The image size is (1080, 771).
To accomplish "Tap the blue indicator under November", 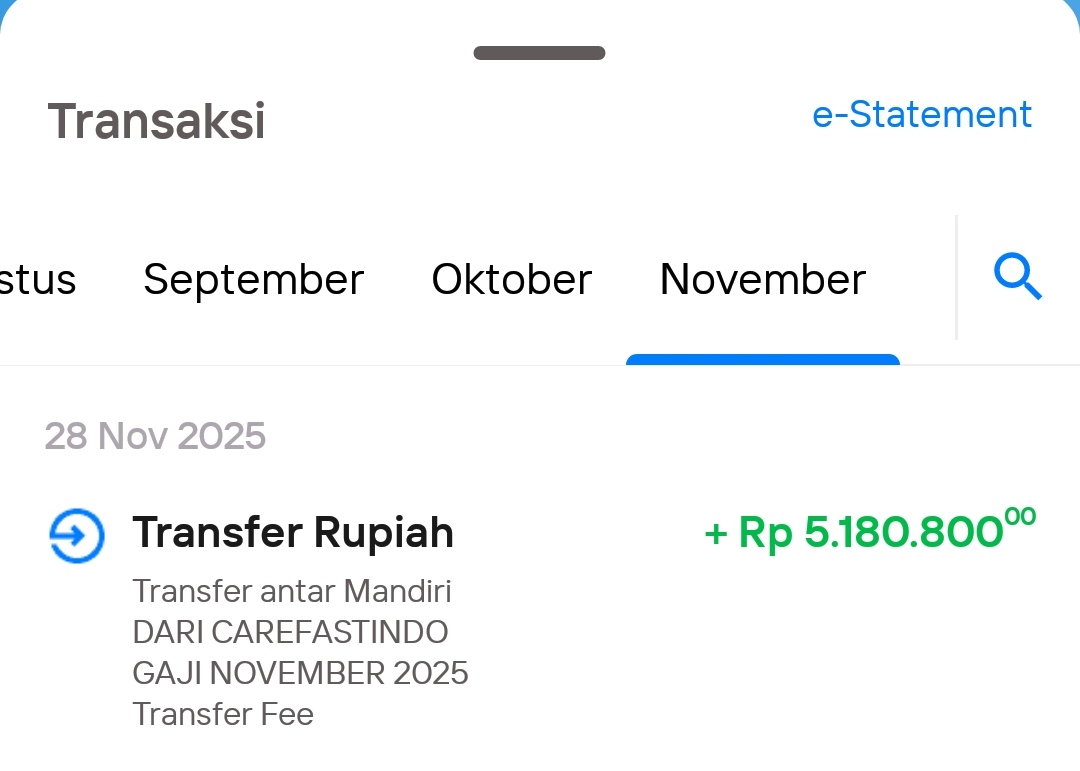I will [x=762, y=360].
